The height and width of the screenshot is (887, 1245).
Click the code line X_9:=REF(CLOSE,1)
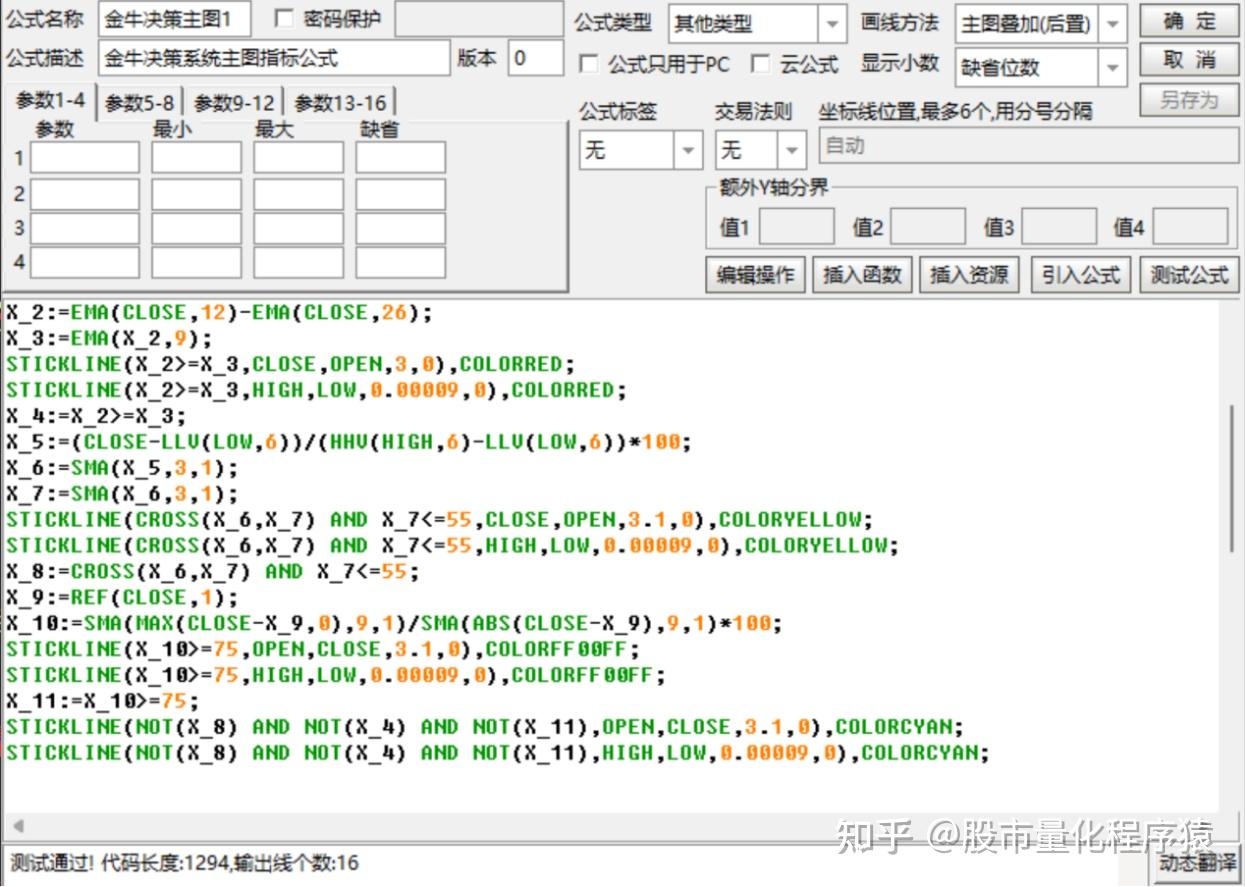[122, 597]
